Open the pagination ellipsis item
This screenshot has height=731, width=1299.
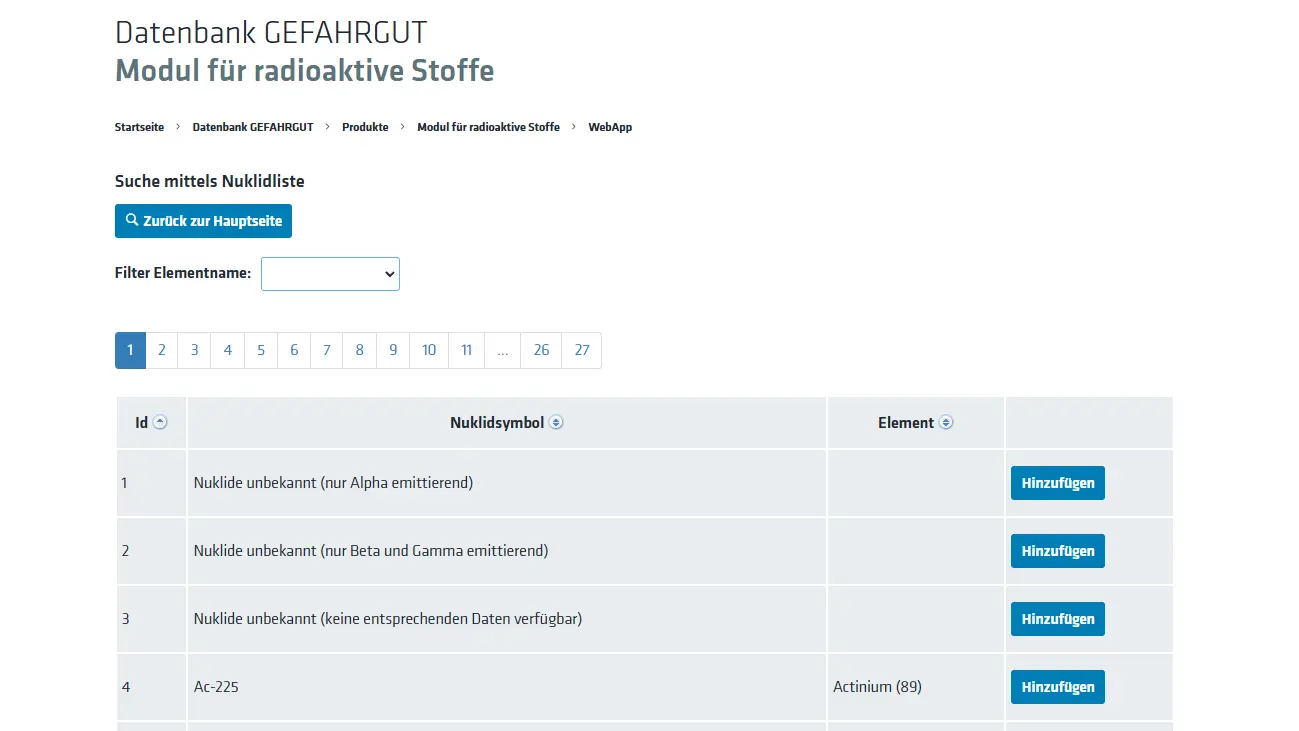pyautogui.click(x=502, y=350)
